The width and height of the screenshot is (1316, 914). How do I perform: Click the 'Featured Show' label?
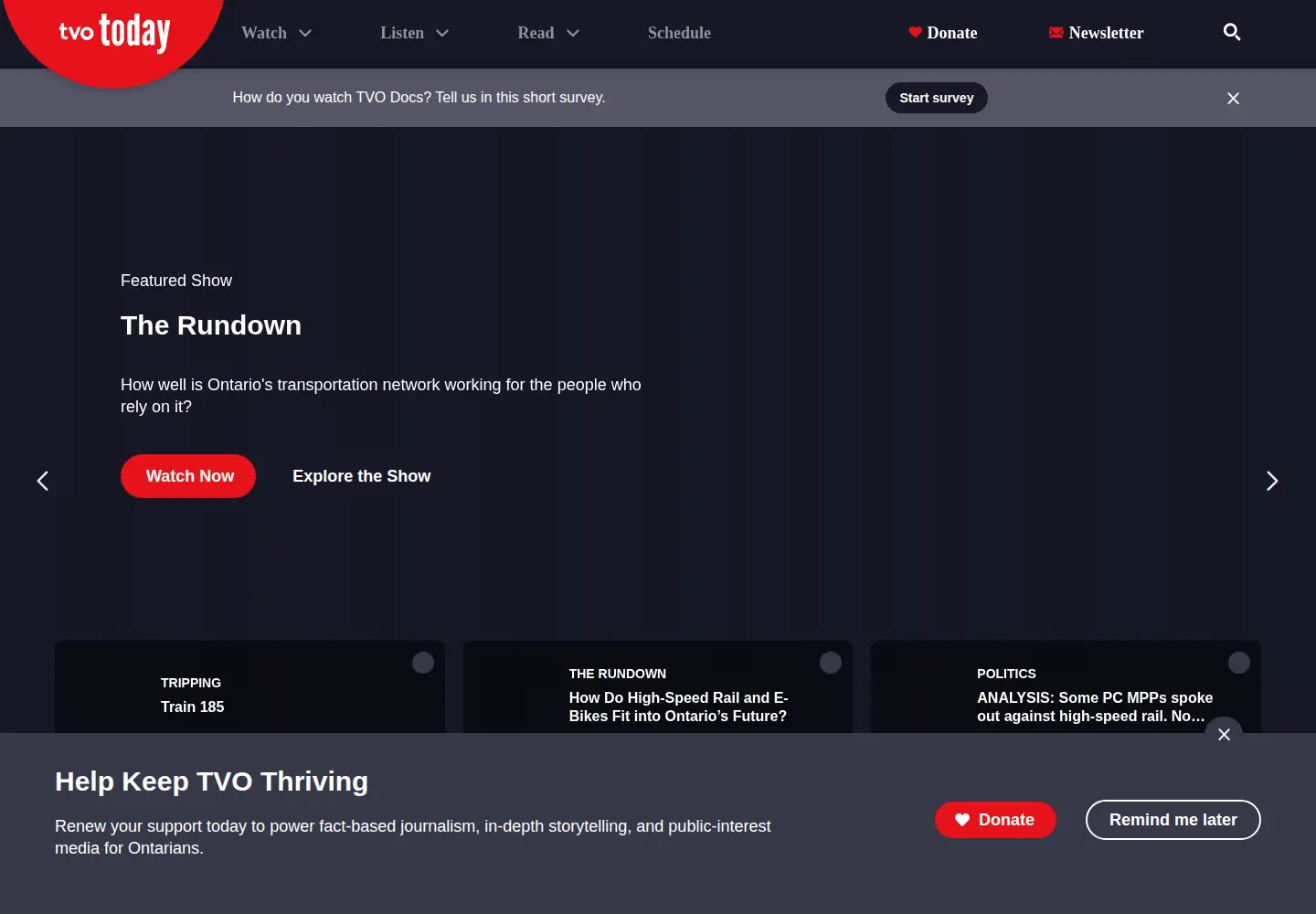(x=176, y=281)
